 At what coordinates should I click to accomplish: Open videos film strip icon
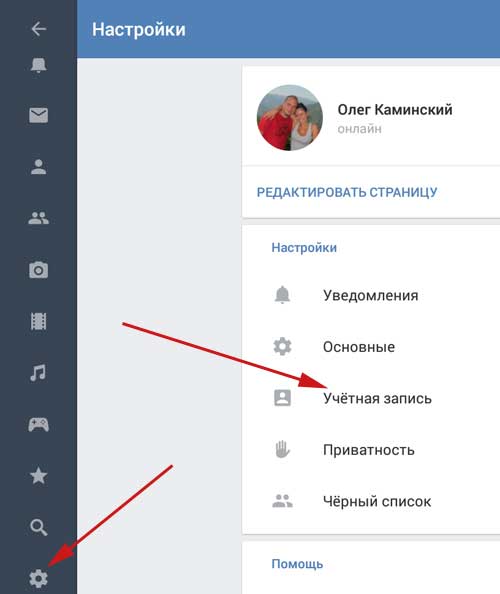(39, 321)
